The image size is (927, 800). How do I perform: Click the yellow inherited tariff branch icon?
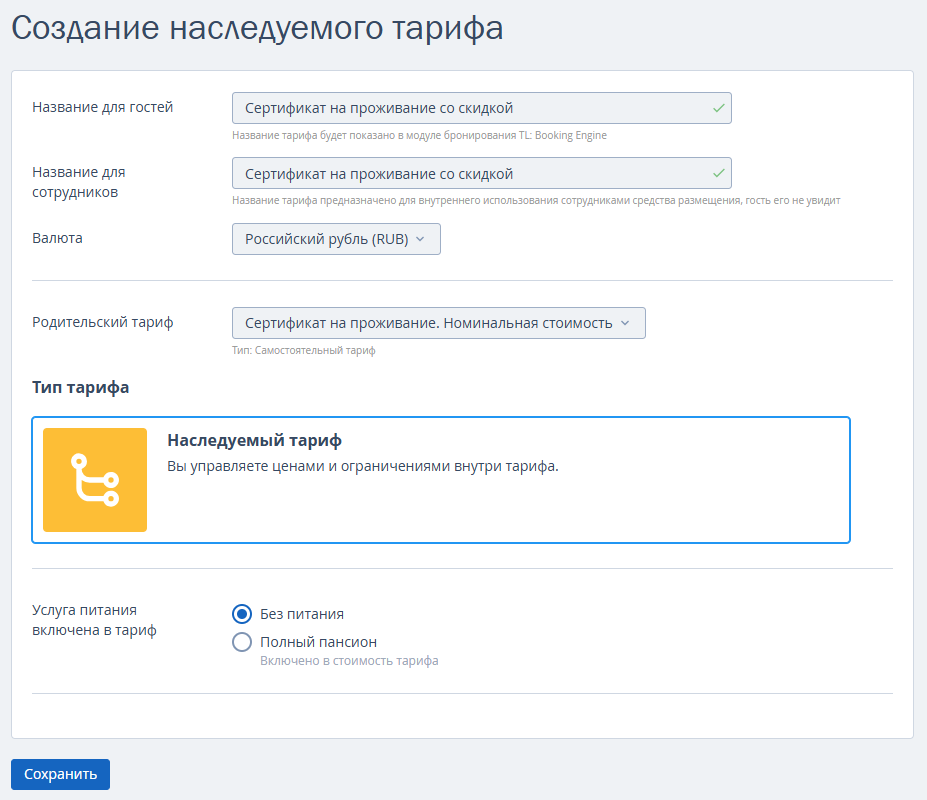coord(95,480)
